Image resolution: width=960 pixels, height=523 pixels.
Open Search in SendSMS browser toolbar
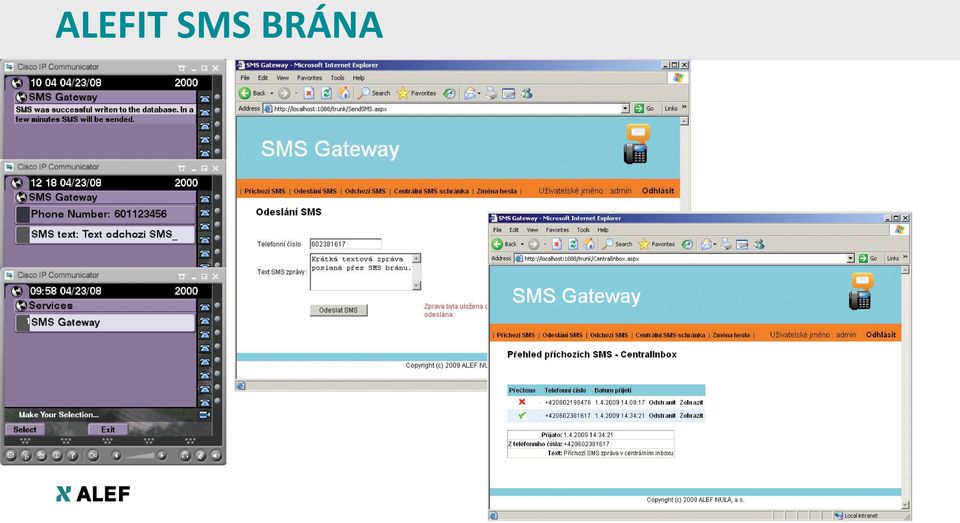click(374, 93)
